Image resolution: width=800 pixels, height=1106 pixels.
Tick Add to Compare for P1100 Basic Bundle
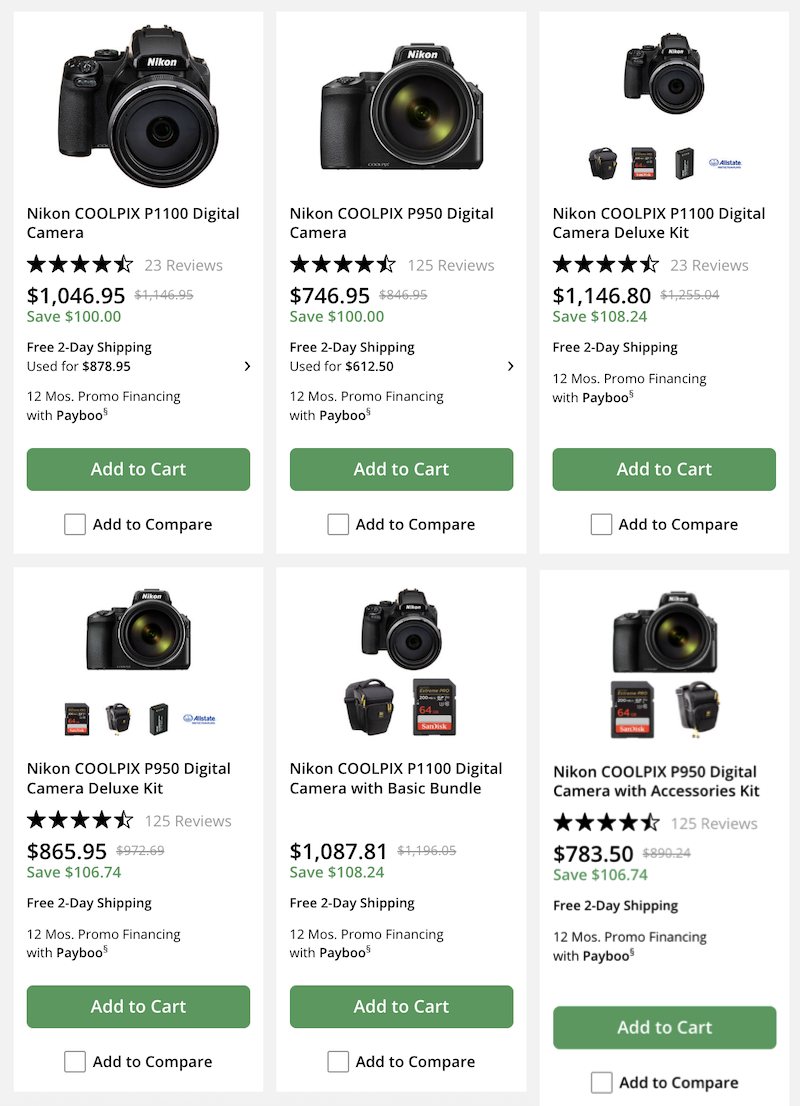click(338, 1061)
